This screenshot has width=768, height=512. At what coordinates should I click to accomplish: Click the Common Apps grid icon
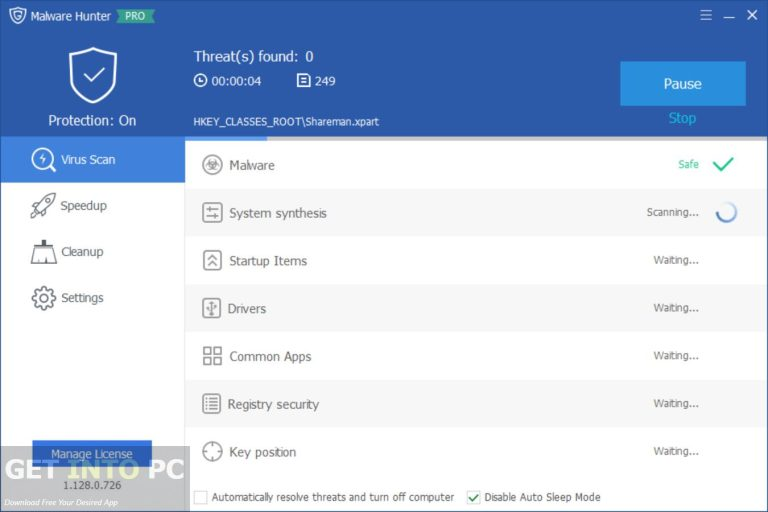tap(212, 356)
